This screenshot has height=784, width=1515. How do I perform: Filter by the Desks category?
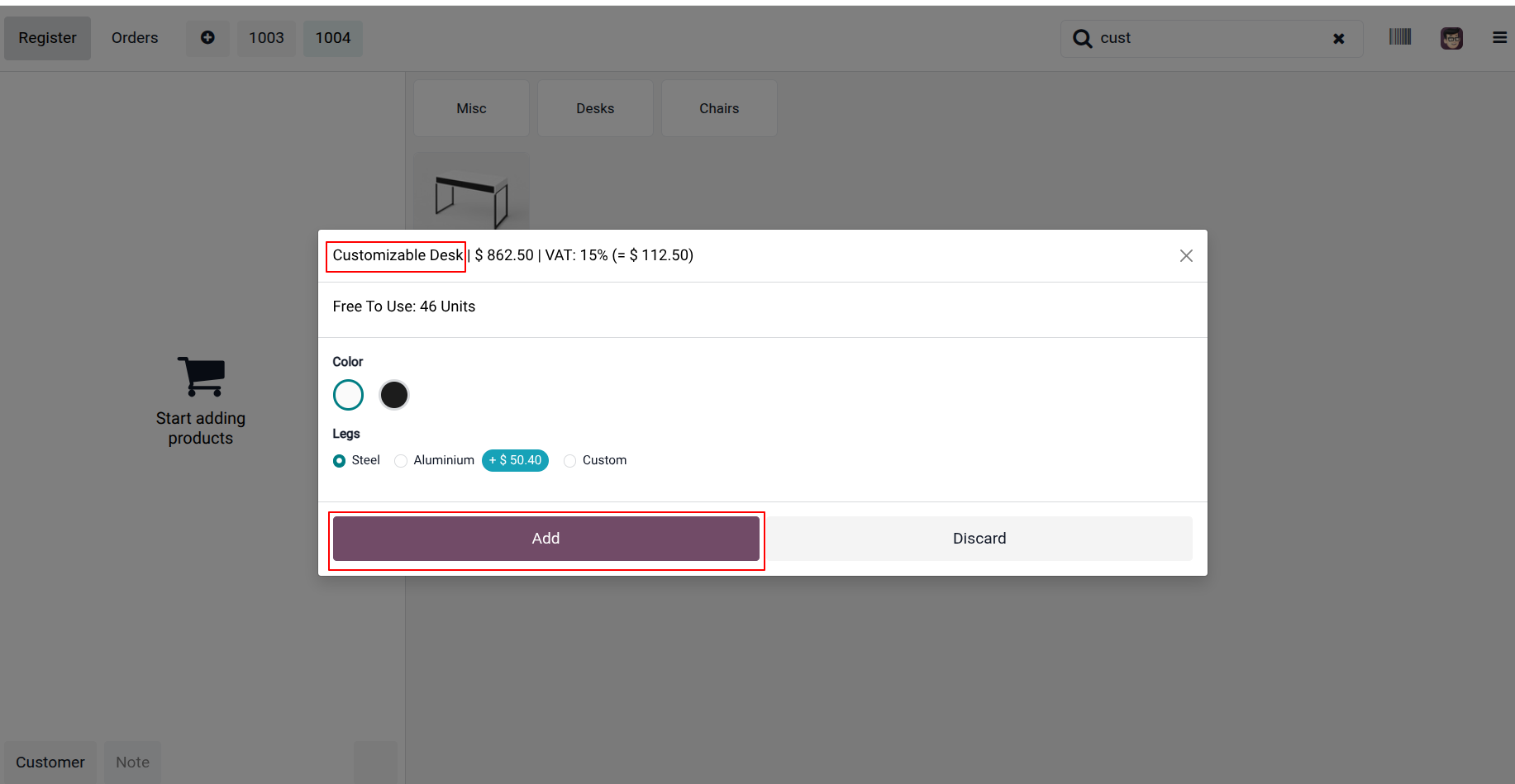595,108
